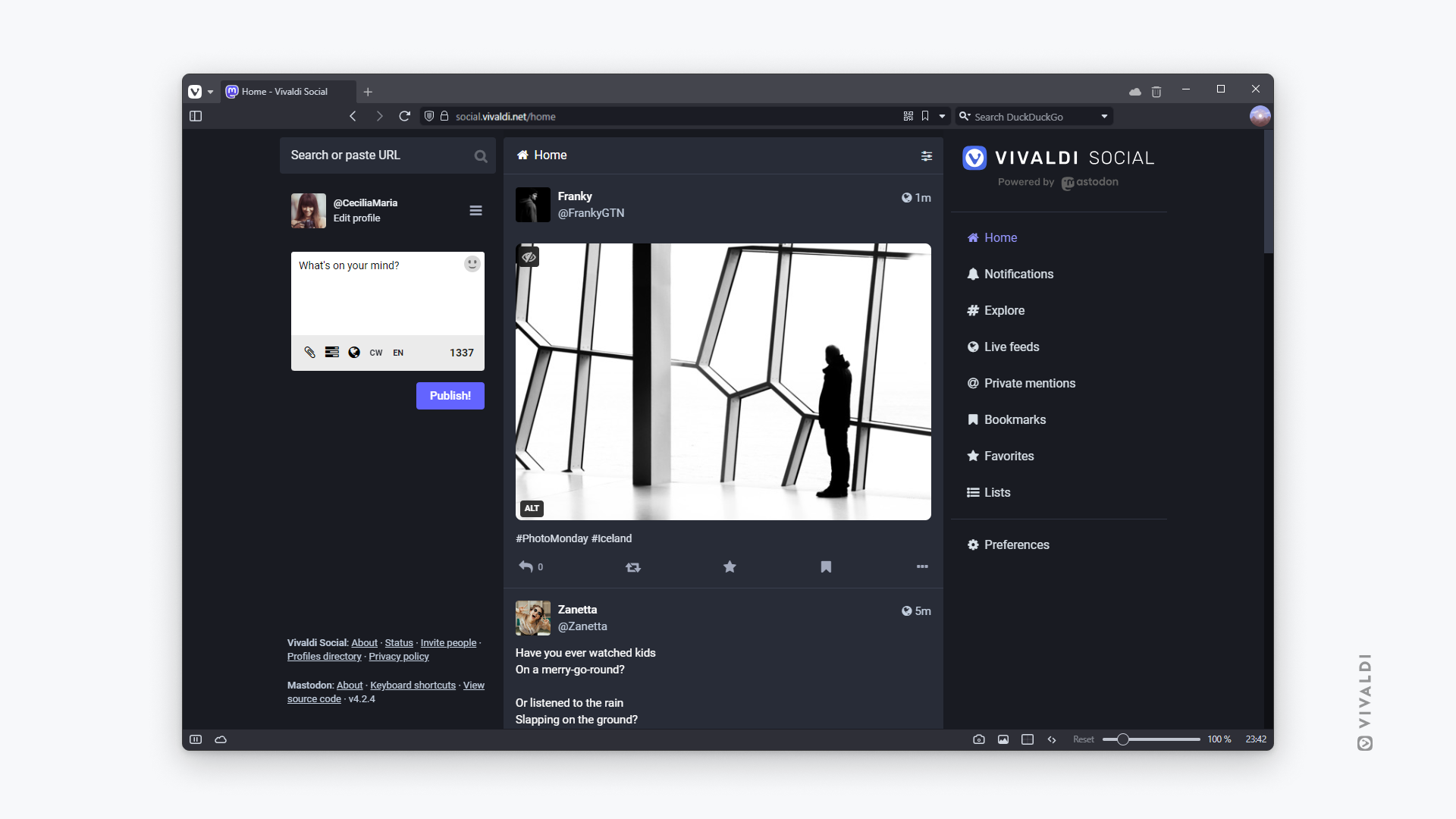Viewport: 1456px width, 819px height.
Task: Toggle ALT text visibility on image
Action: coord(532,508)
